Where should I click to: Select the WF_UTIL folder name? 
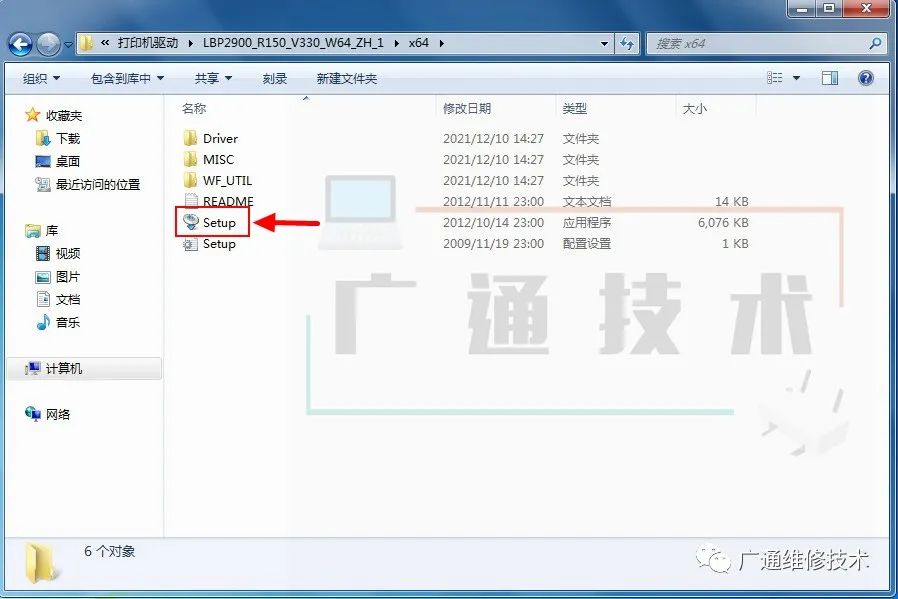point(227,180)
